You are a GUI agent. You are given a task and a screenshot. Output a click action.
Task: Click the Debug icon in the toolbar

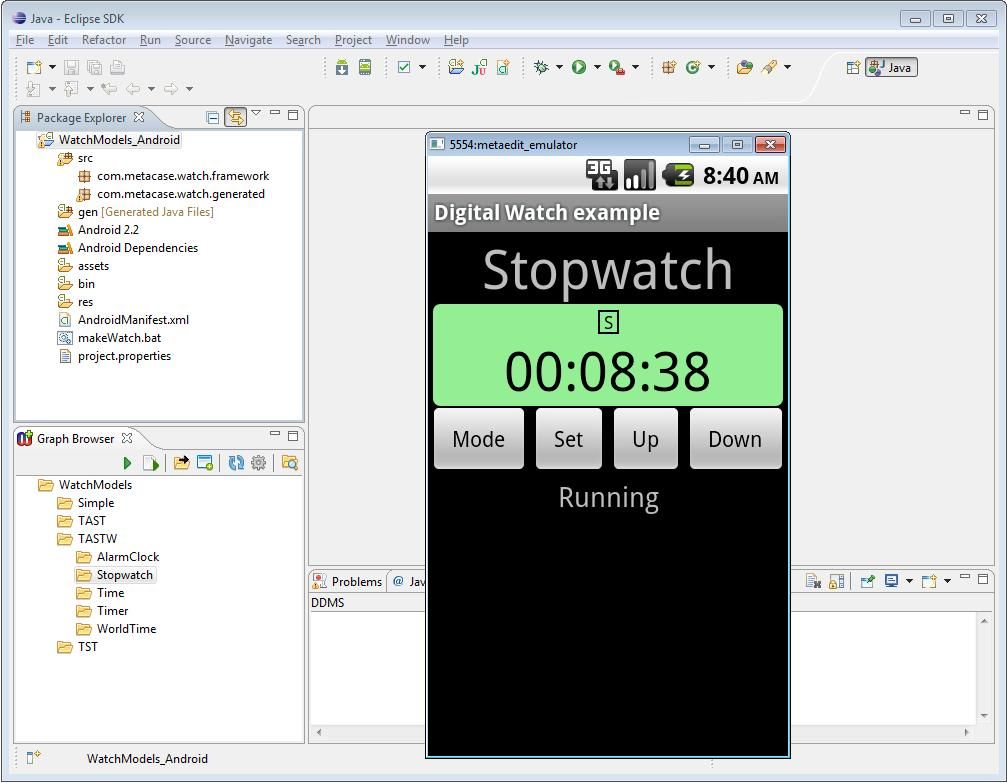pos(541,67)
